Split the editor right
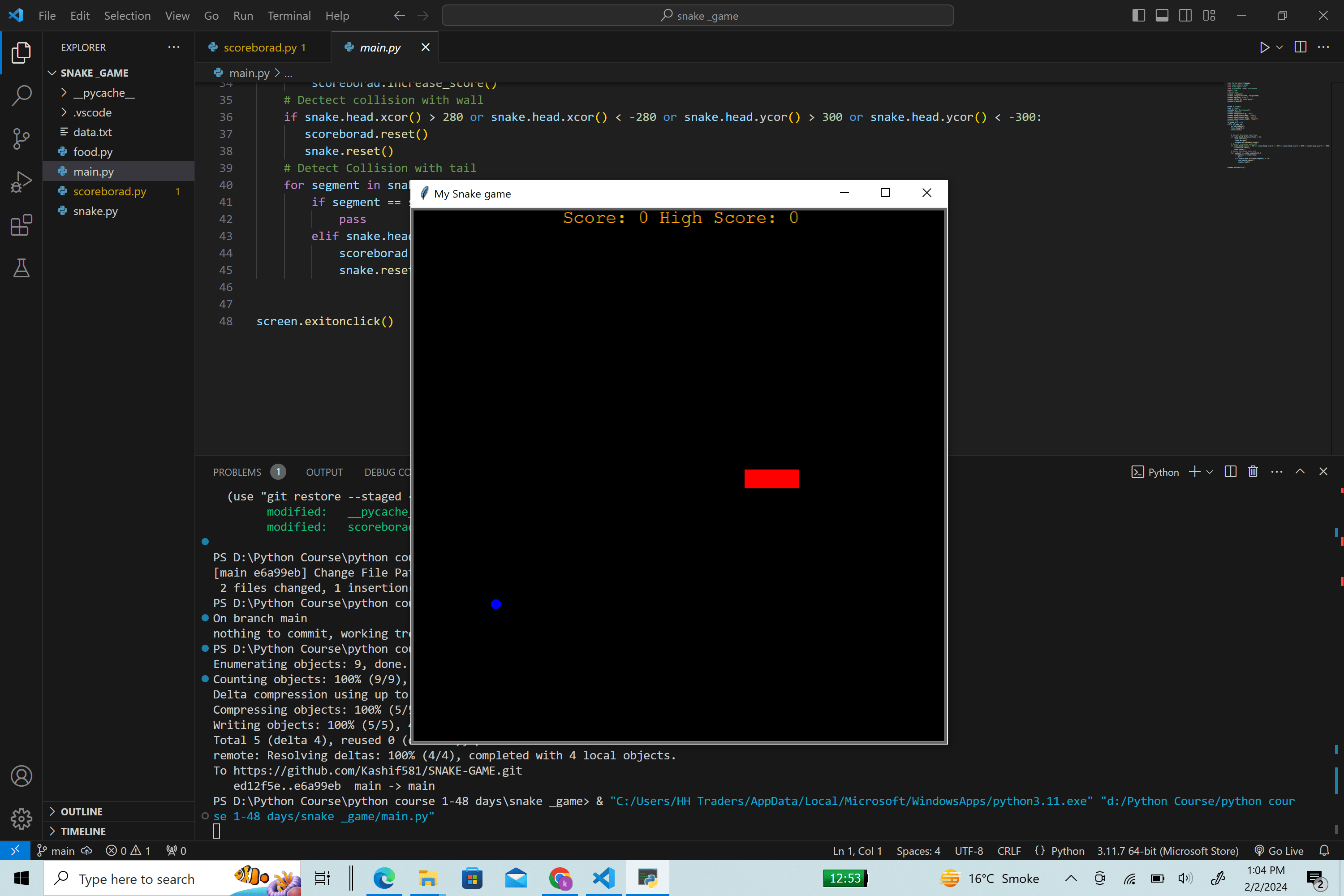The image size is (1344, 896). tap(1300, 47)
